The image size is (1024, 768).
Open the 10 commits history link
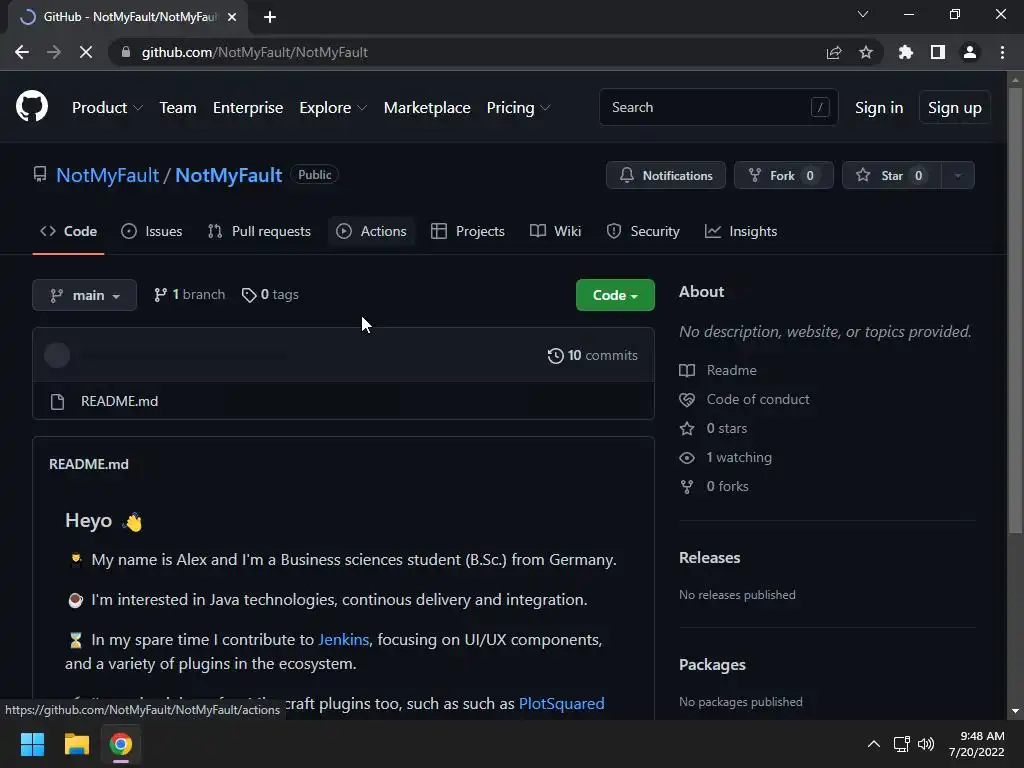coord(593,355)
